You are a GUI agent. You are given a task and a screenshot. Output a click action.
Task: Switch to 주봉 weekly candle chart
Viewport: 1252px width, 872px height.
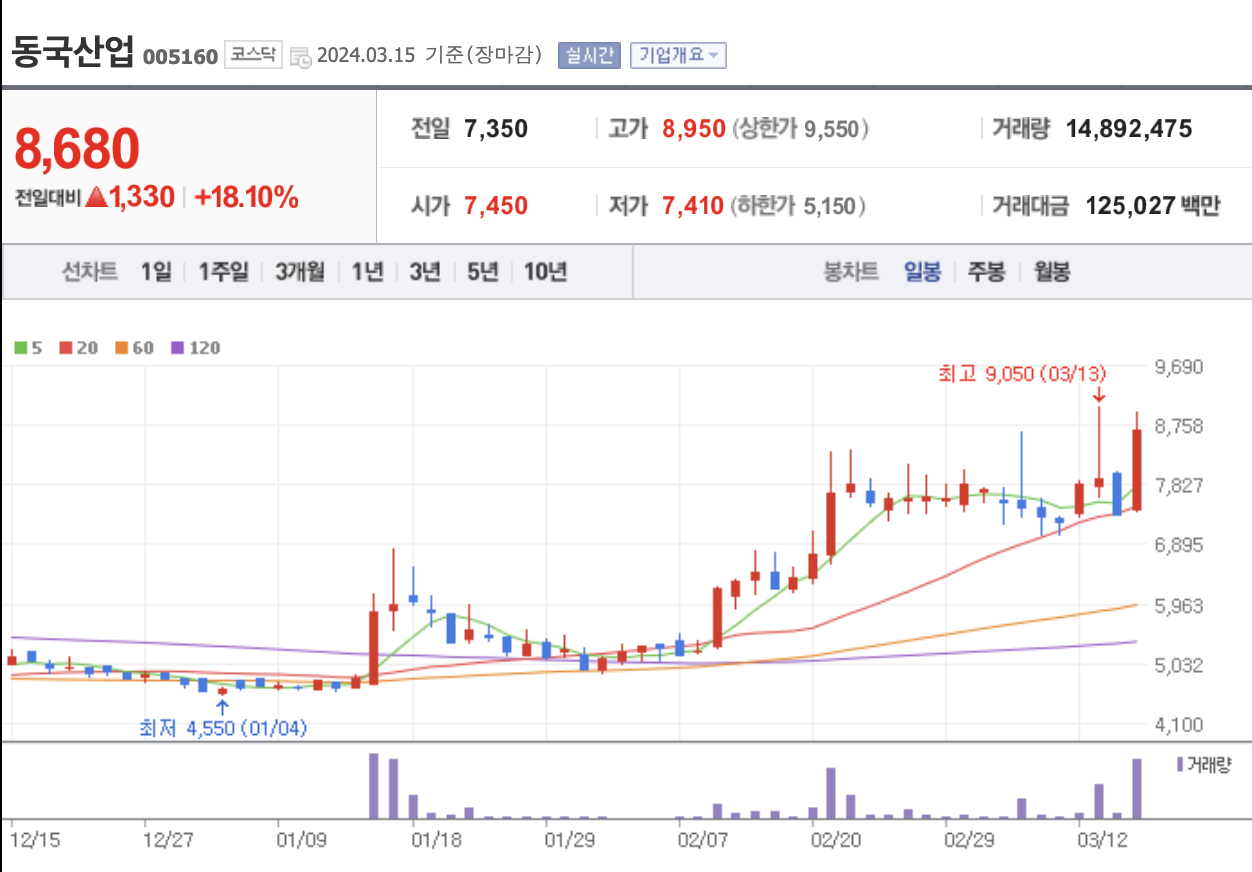click(x=986, y=271)
